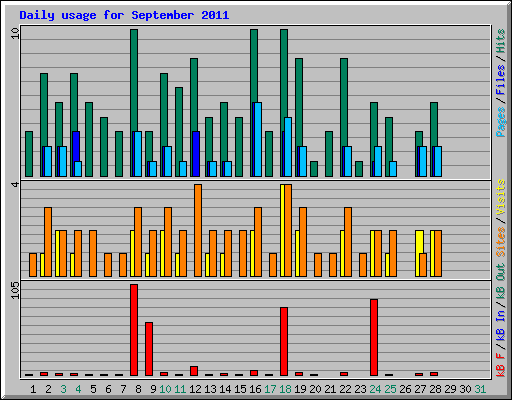
Task: Click the tall red kB bar for day 8
Action: click(134, 330)
